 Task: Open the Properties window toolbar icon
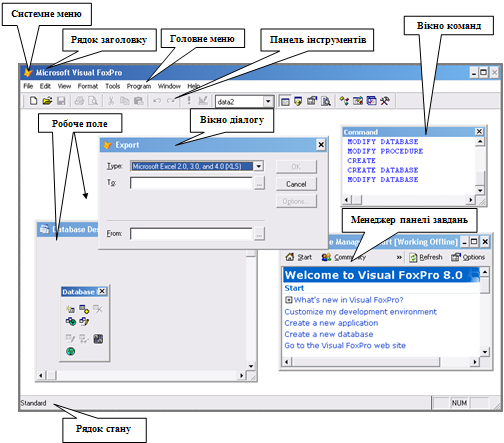[312, 101]
